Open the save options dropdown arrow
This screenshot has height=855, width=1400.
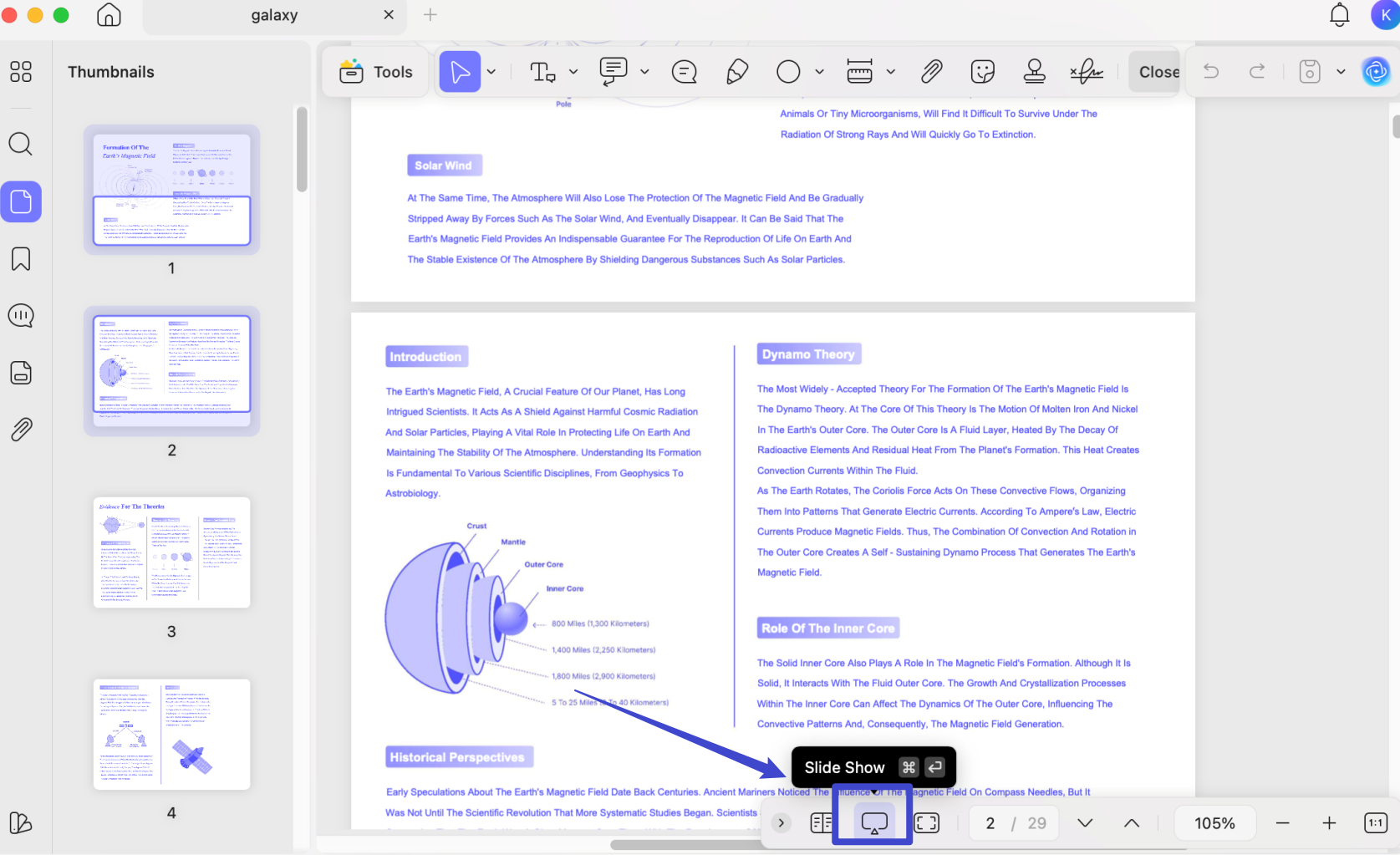coord(1341,72)
